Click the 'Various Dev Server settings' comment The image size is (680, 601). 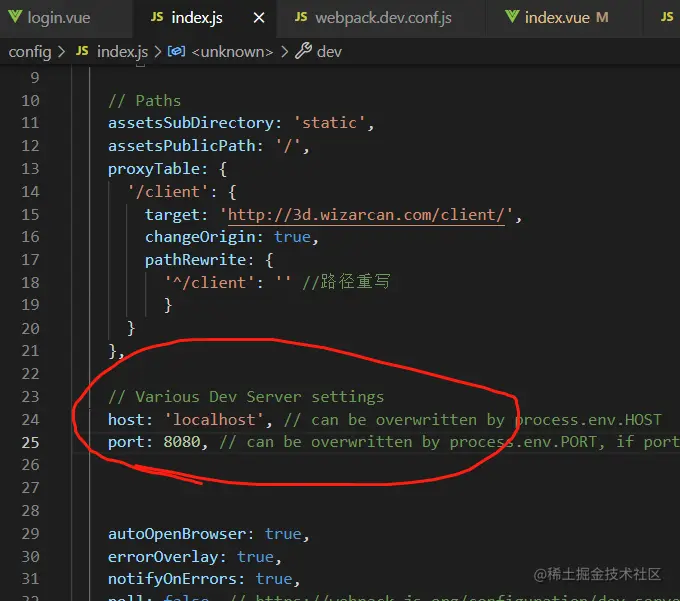point(246,397)
